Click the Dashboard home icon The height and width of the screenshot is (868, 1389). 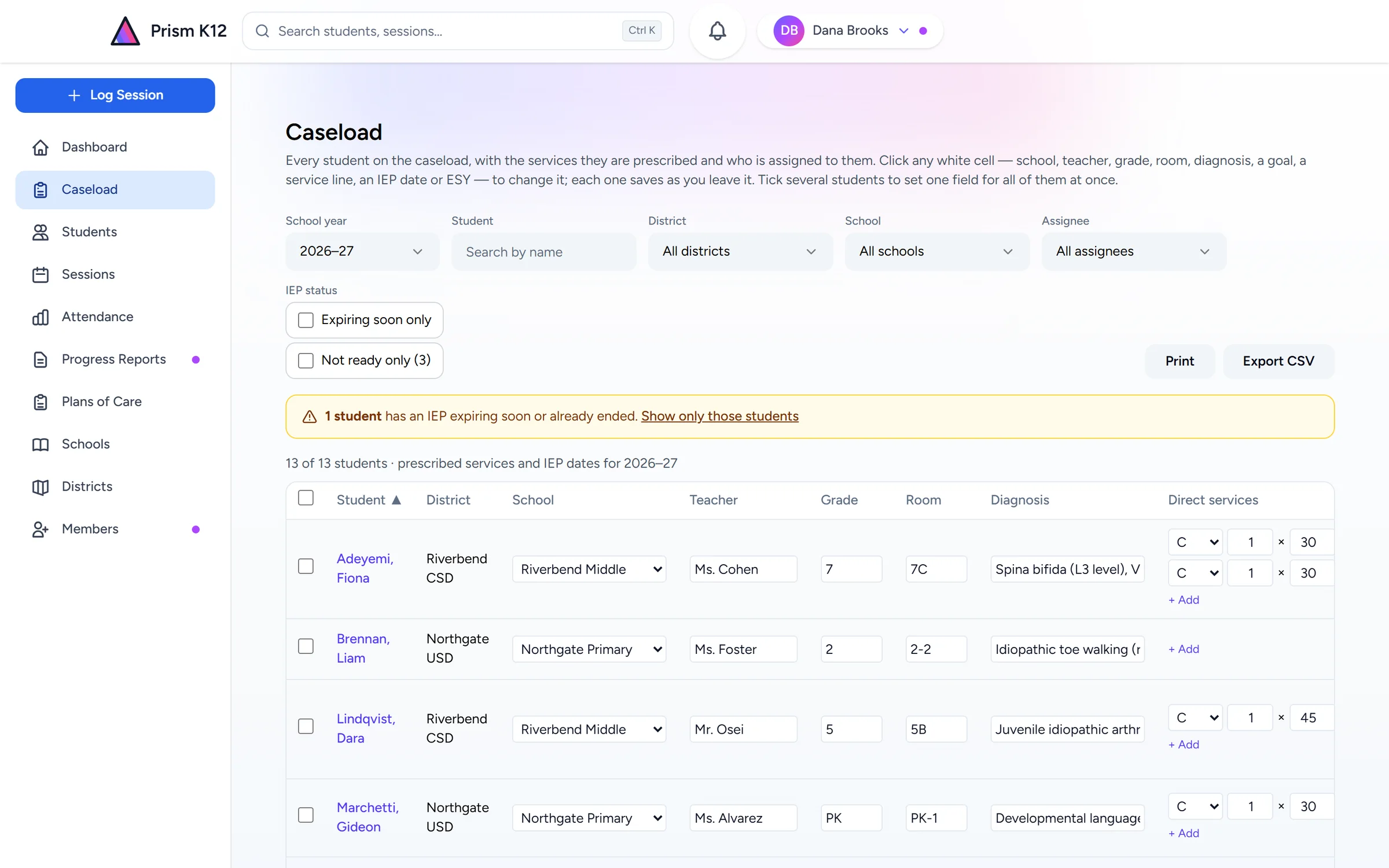pyautogui.click(x=40, y=147)
